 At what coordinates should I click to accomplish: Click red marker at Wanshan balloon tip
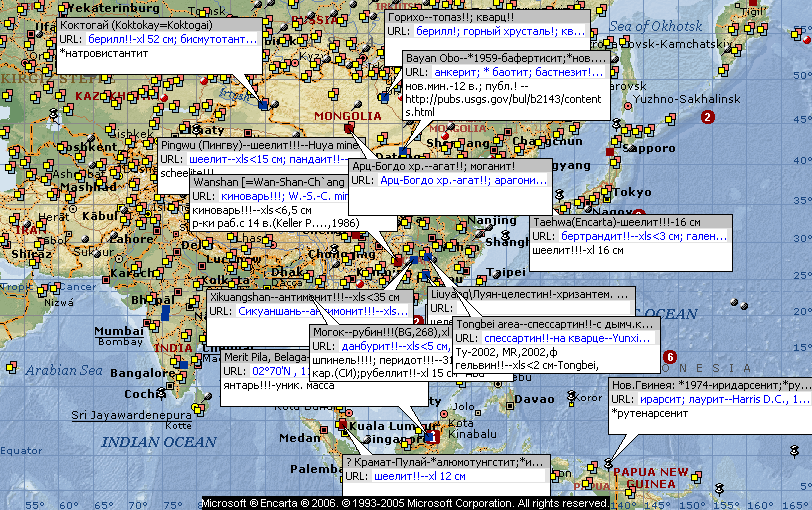pos(398,261)
